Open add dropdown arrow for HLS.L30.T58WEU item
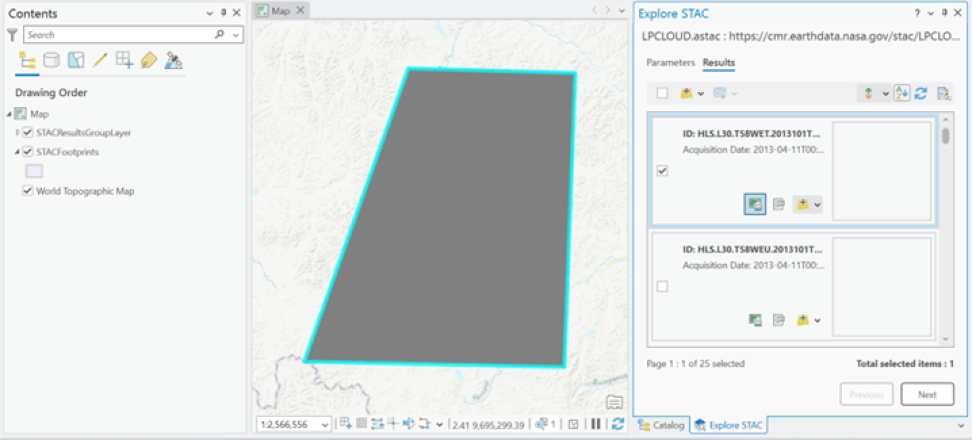 [818, 320]
